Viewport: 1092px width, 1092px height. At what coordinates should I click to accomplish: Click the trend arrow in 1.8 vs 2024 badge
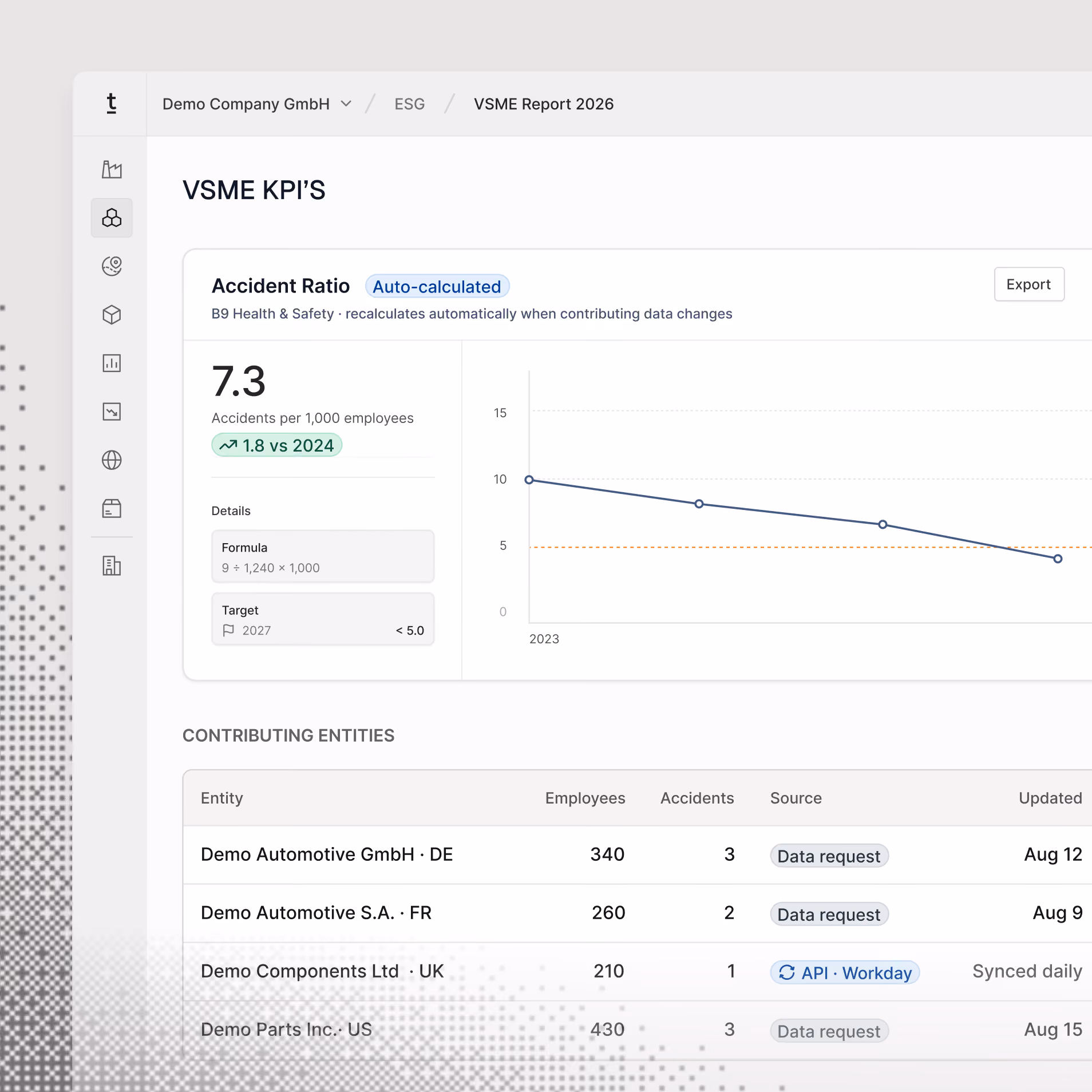click(228, 445)
